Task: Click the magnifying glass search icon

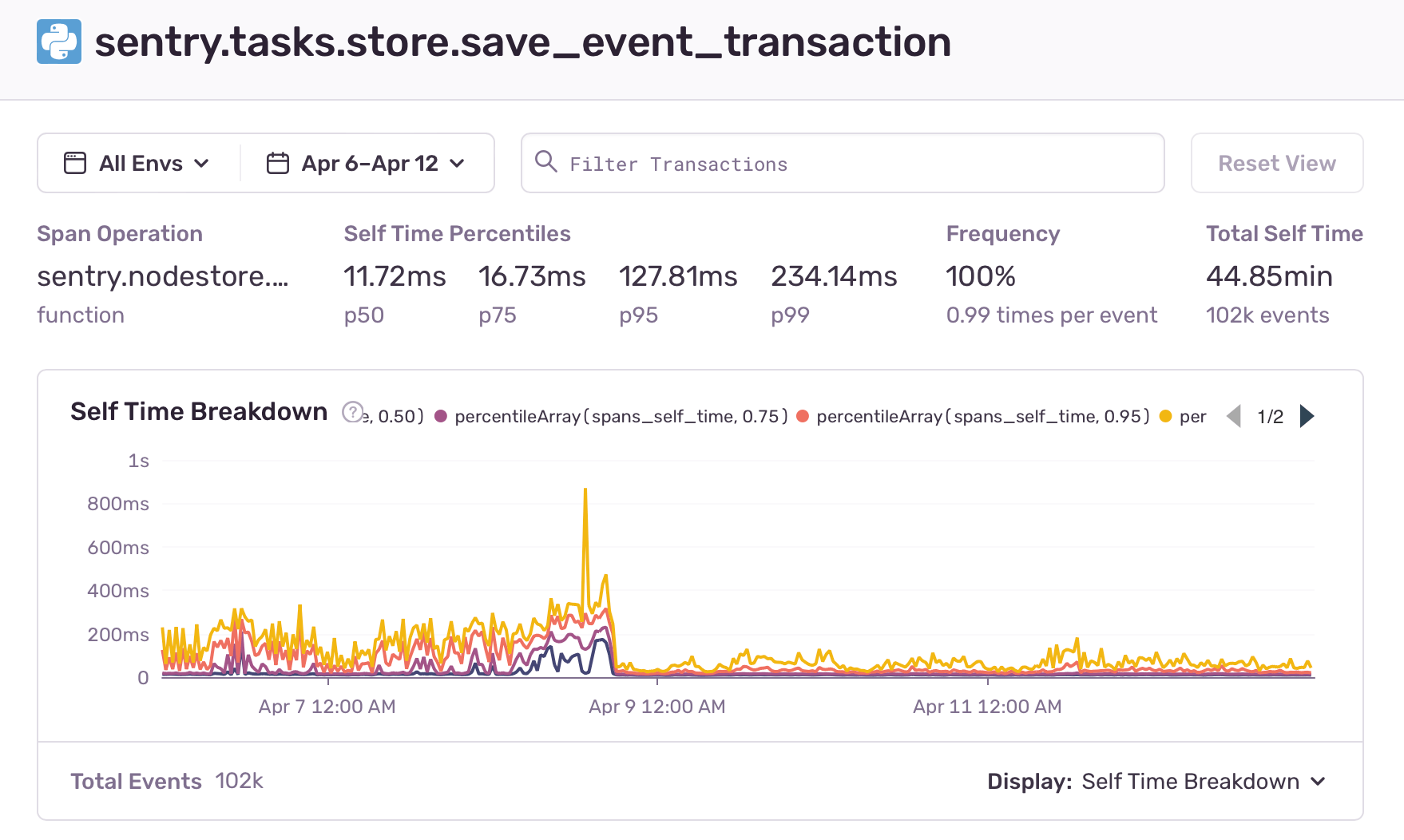Action: 546,161
